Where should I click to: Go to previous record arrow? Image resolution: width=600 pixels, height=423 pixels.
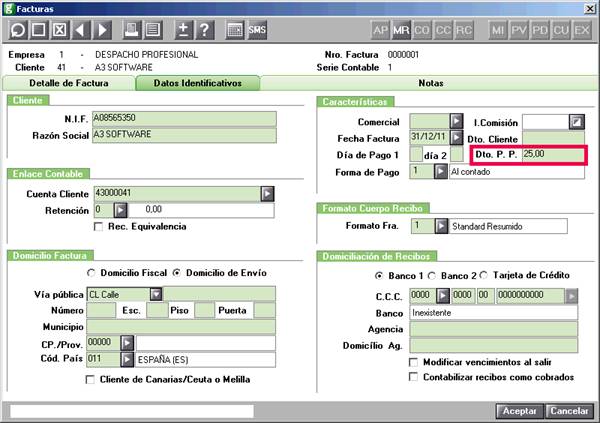(81, 29)
